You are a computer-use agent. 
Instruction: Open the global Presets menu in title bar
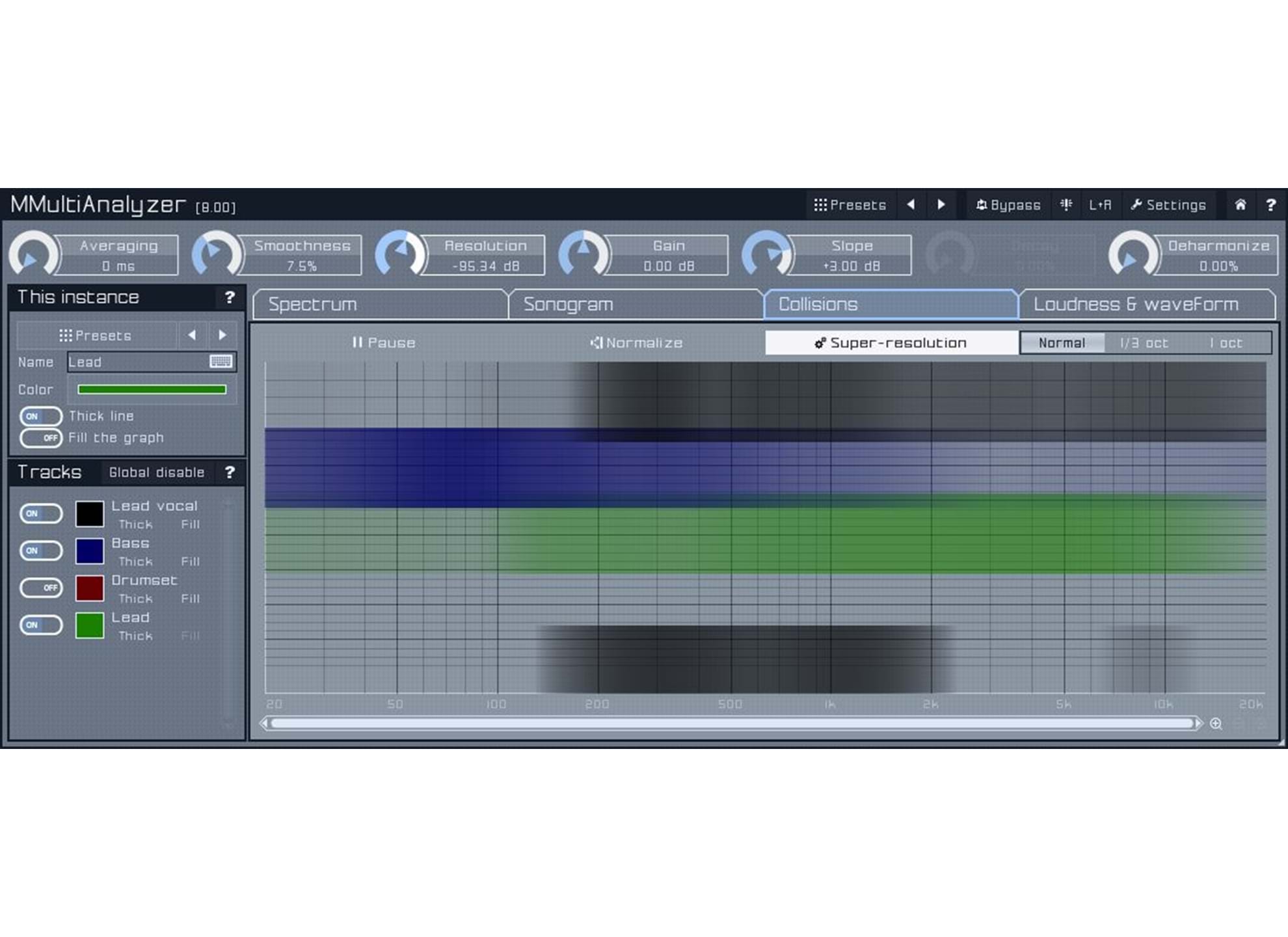(850, 205)
